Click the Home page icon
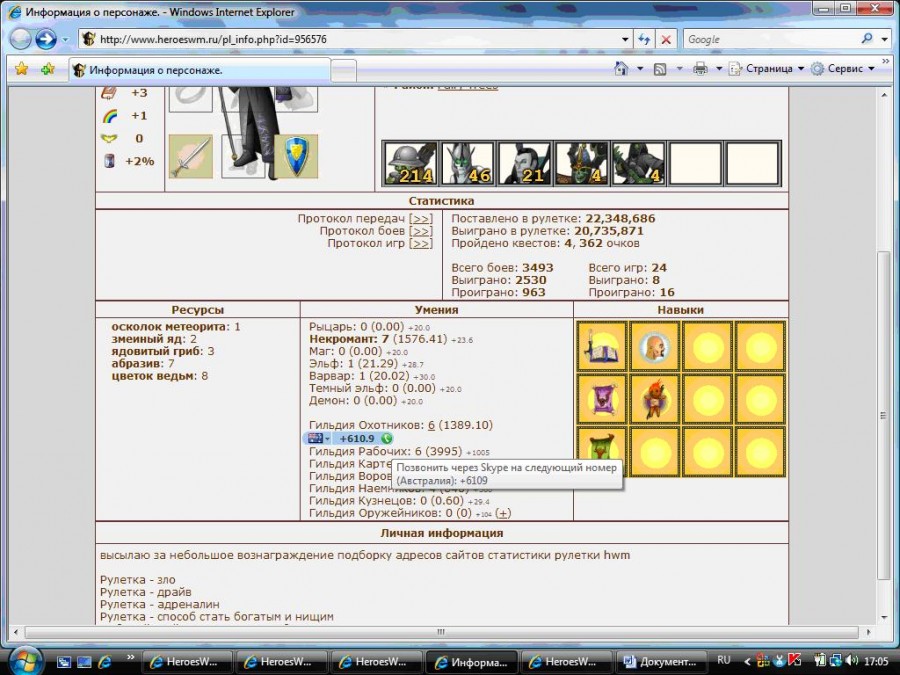The width and height of the screenshot is (900, 675). point(621,68)
